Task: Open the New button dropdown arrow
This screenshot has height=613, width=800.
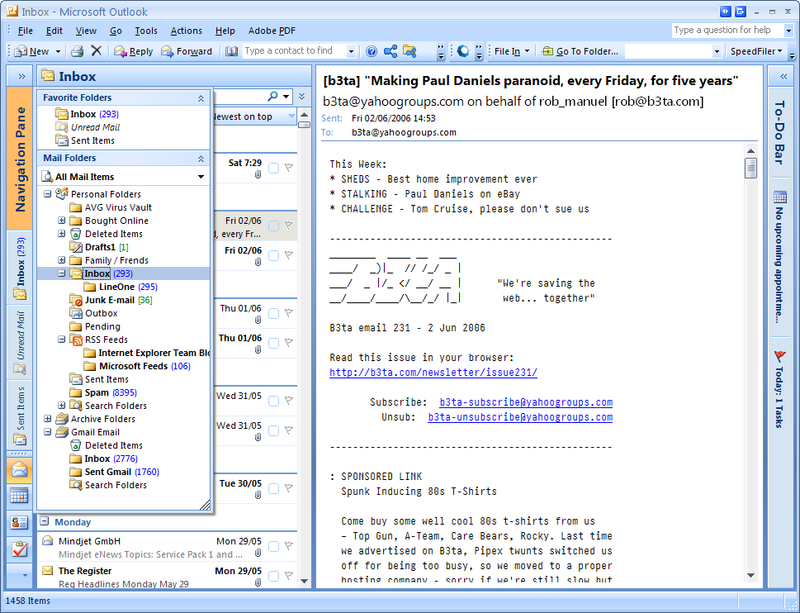Action: [x=58, y=52]
